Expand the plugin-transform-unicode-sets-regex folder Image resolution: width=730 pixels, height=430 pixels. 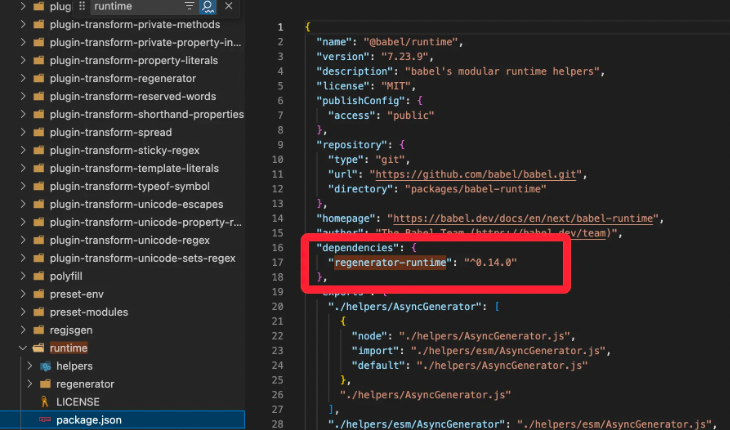[23, 258]
